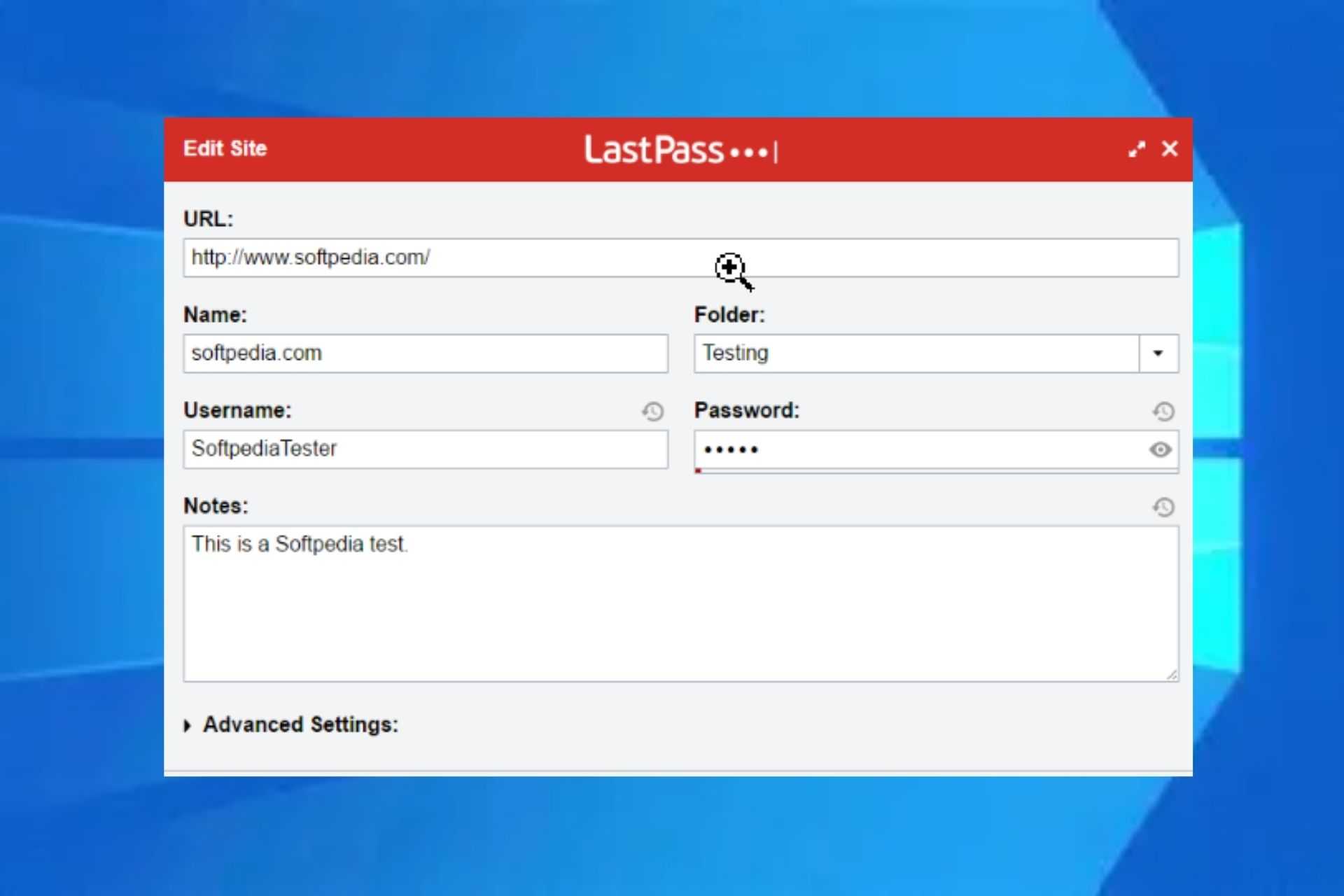Close the Edit Site dialog
Screen dimensions: 1344x896
[1170, 148]
